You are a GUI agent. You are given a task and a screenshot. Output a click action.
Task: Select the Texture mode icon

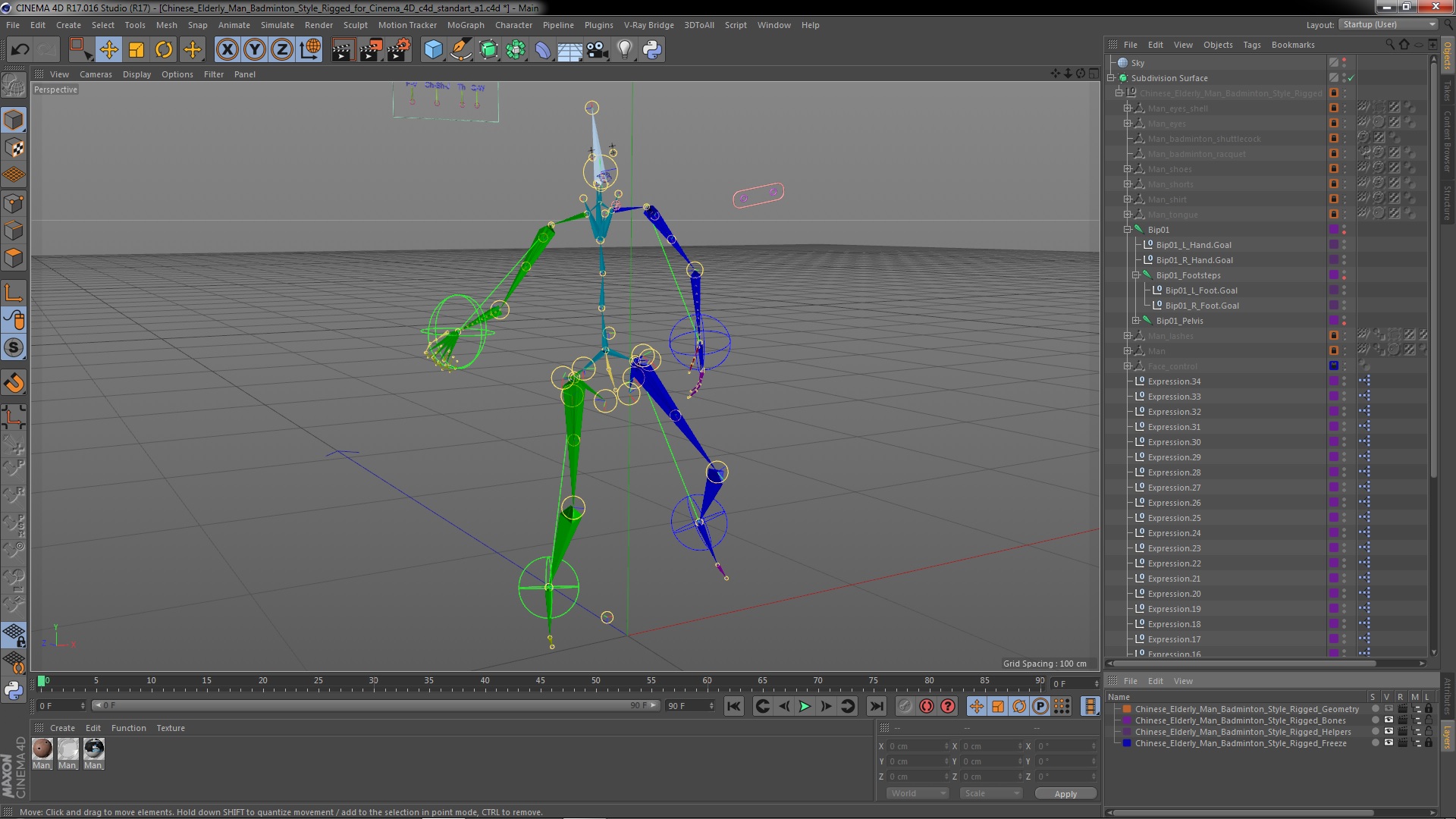(x=14, y=148)
